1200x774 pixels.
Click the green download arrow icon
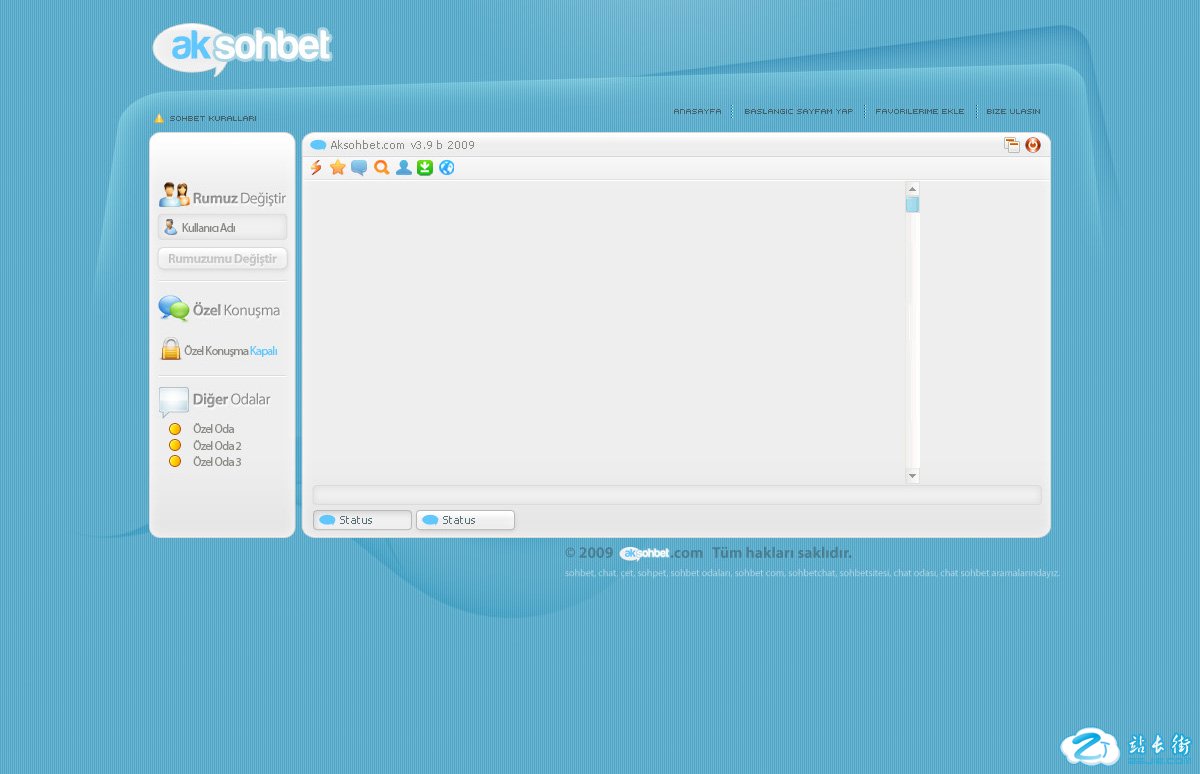(425, 168)
